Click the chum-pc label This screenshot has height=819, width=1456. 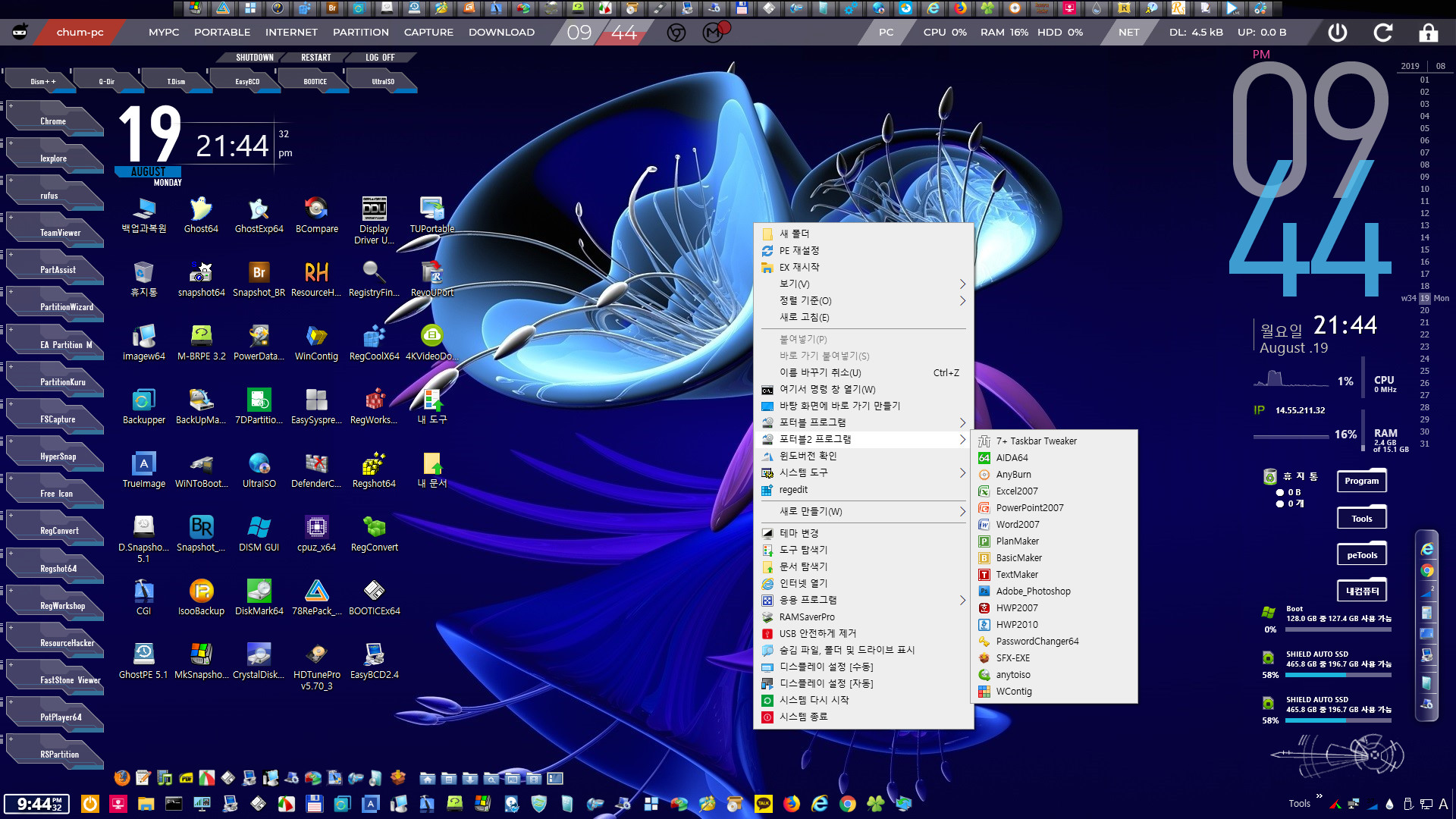click(x=80, y=33)
